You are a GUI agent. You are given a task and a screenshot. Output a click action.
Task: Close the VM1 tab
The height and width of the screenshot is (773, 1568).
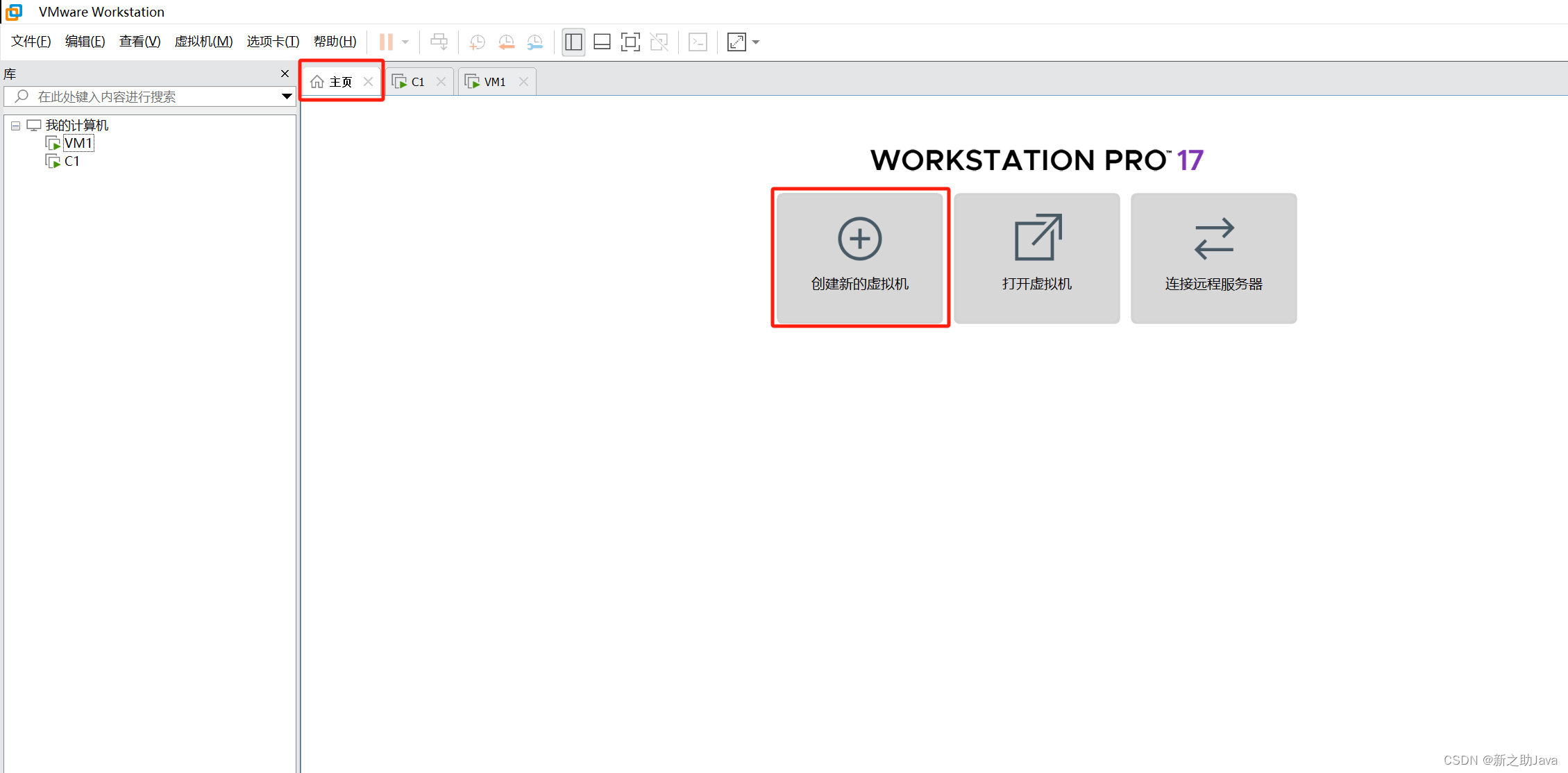point(523,82)
